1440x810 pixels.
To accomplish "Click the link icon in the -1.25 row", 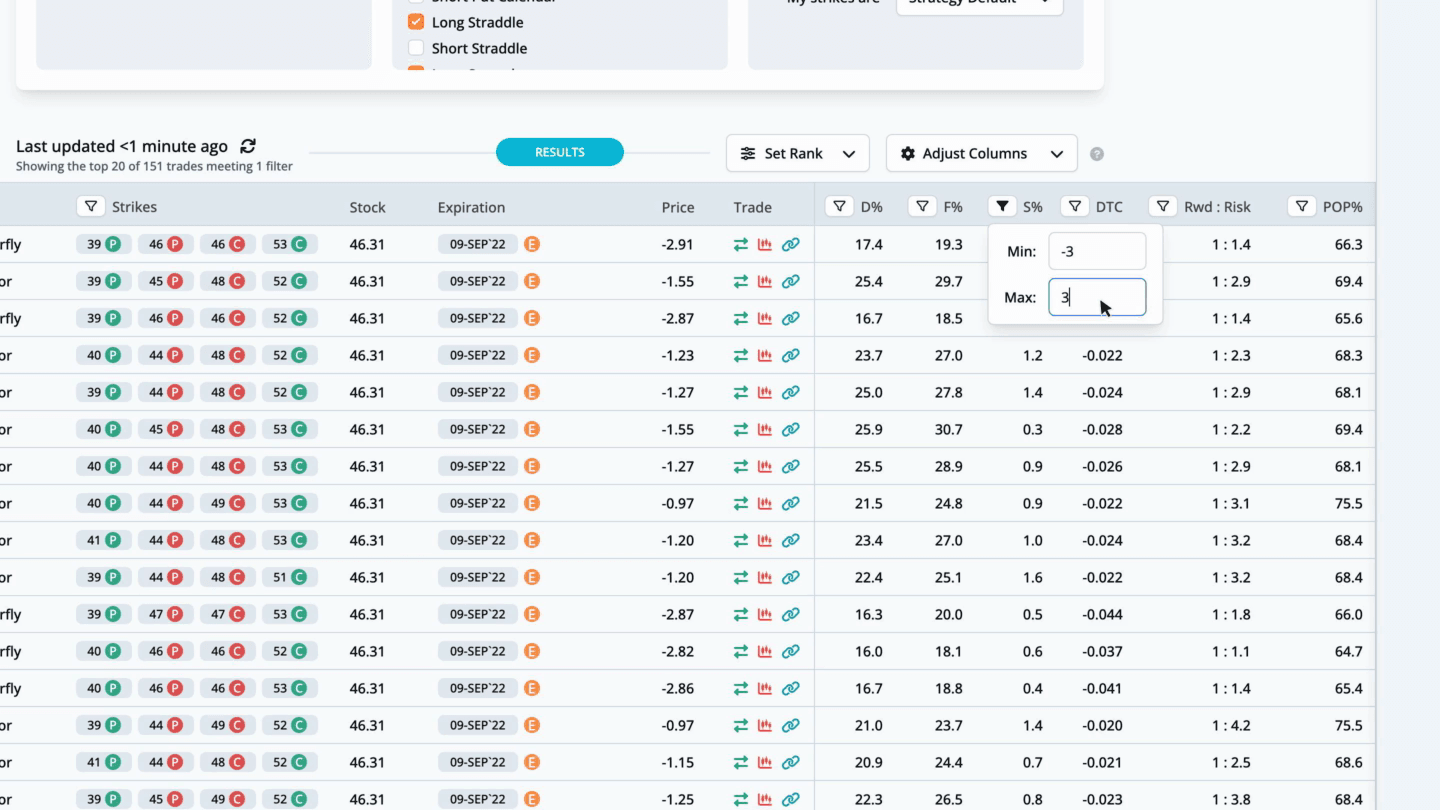I will (x=791, y=799).
